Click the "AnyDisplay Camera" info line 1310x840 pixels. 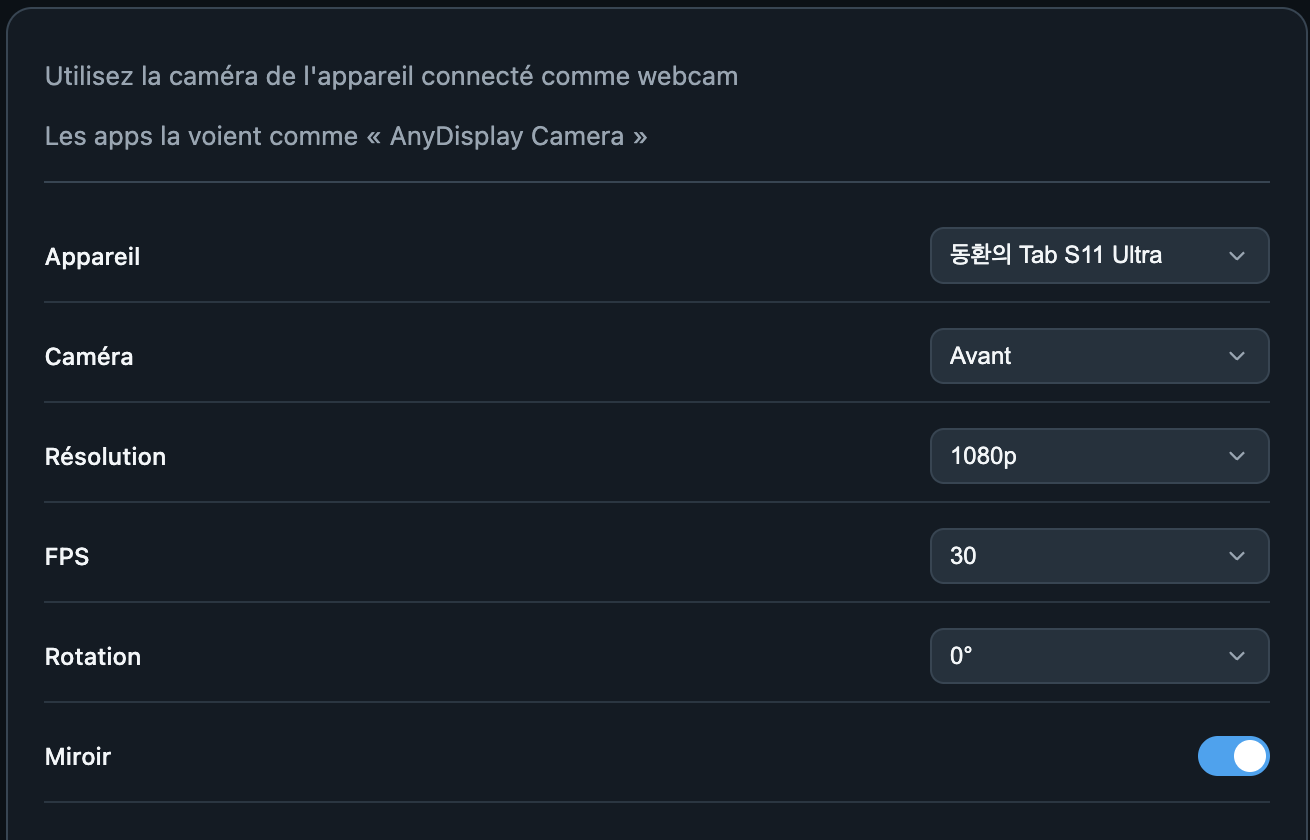[x=346, y=136]
